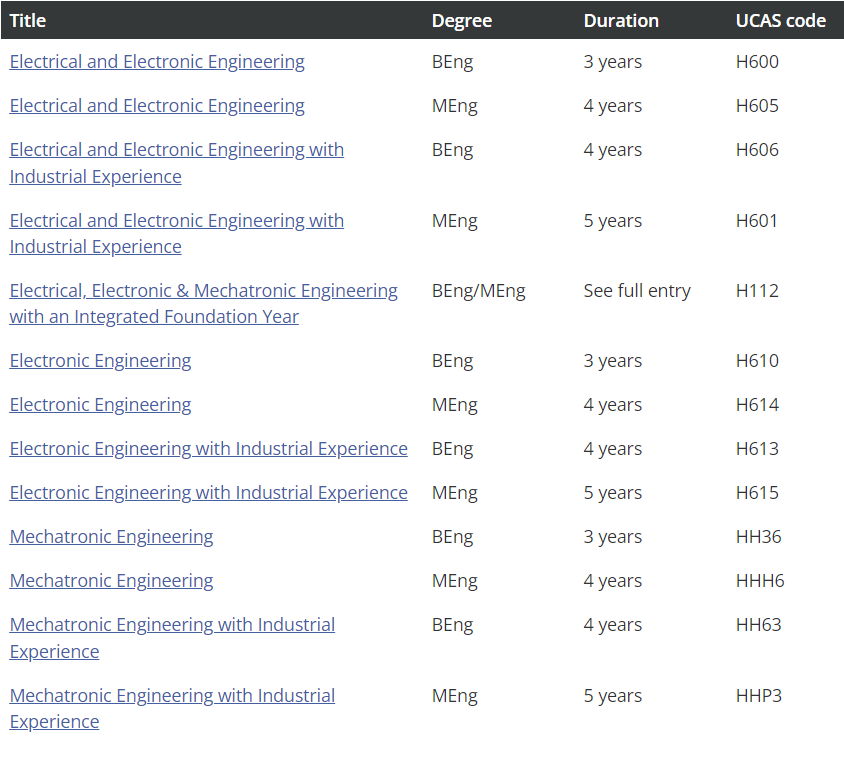This screenshot has height=780, width=844.
Task: Click the H112 UCAS code cell
Action: pyautogui.click(x=757, y=291)
